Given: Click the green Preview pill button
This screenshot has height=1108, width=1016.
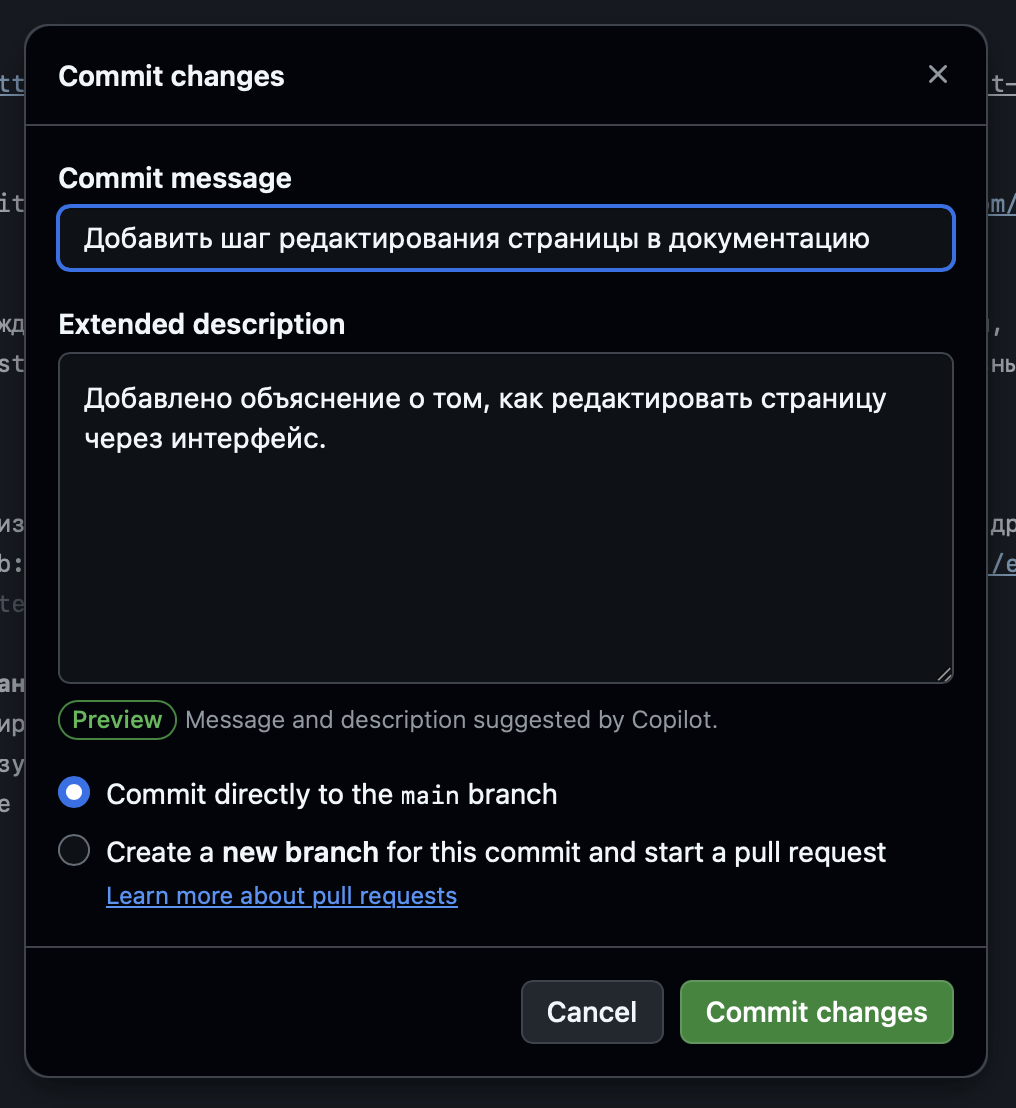Looking at the screenshot, I should pyautogui.click(x=117, y=719).
